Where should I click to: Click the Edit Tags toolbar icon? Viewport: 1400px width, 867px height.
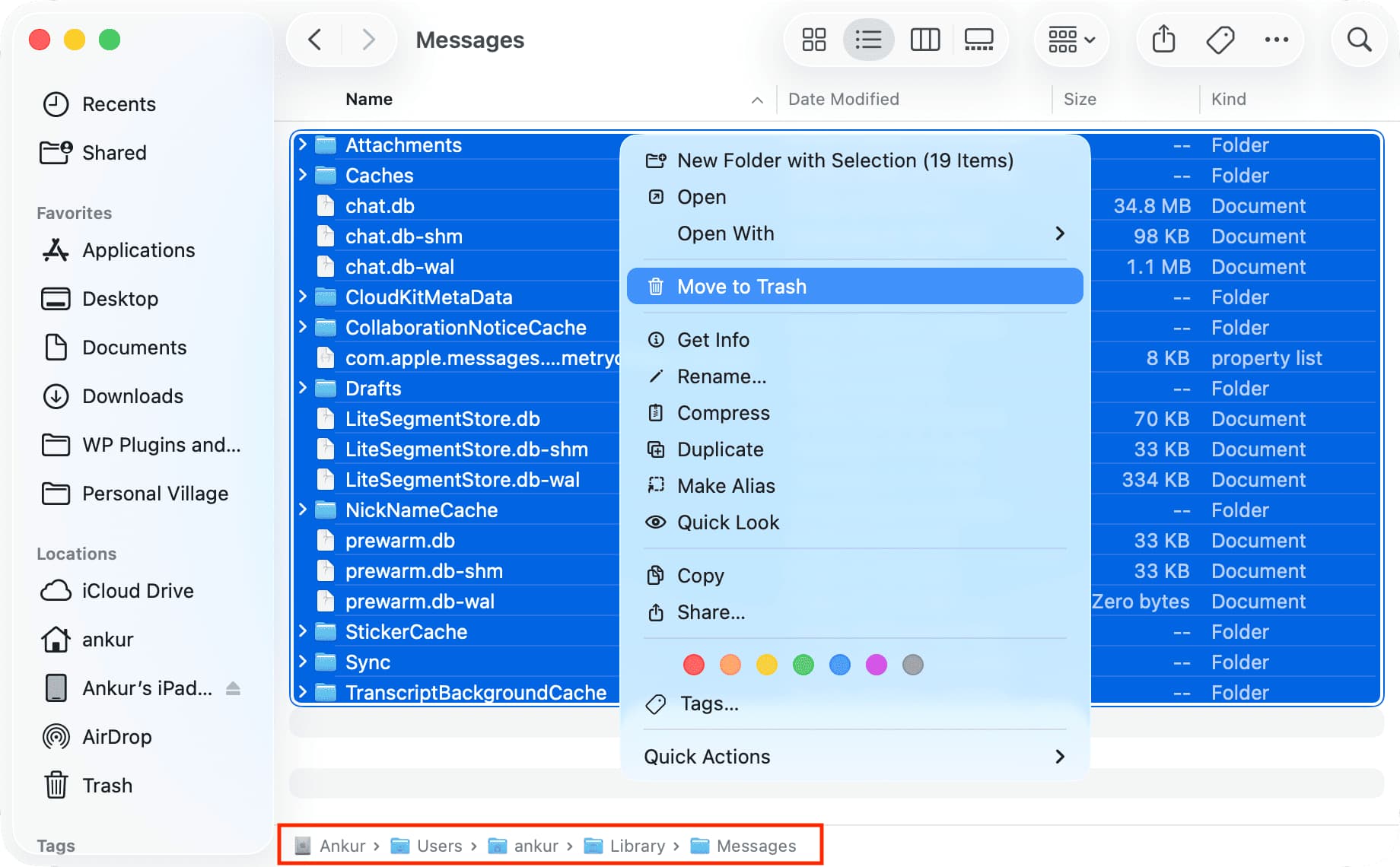coord(1220,40)
